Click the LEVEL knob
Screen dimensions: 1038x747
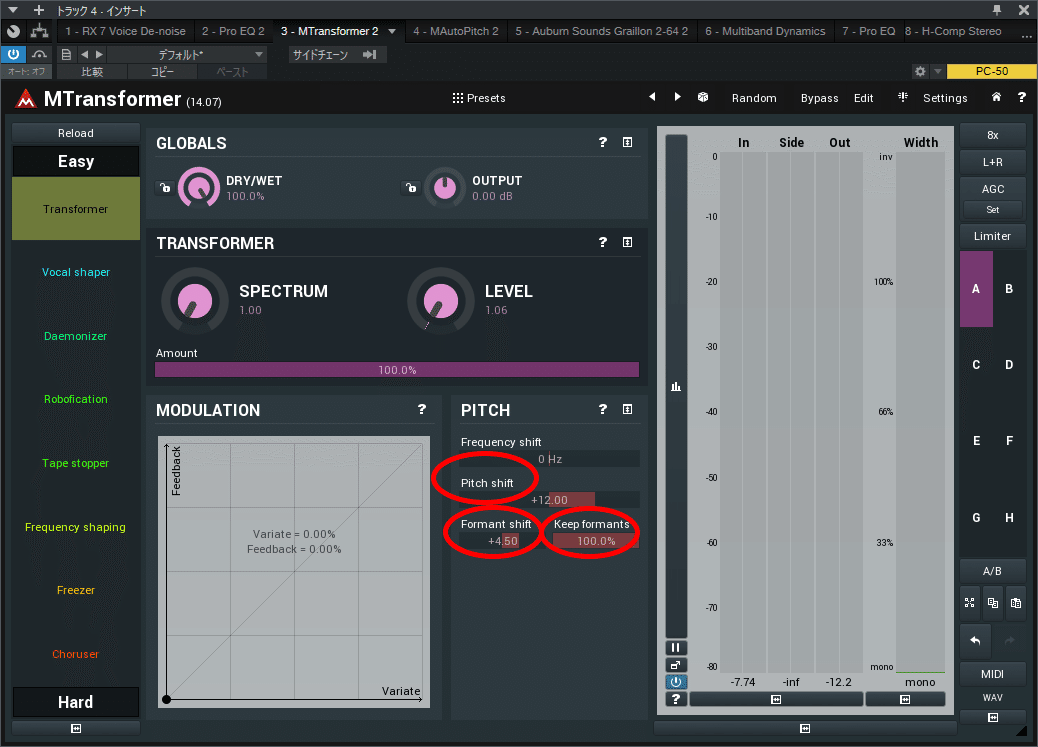[441, 300]
